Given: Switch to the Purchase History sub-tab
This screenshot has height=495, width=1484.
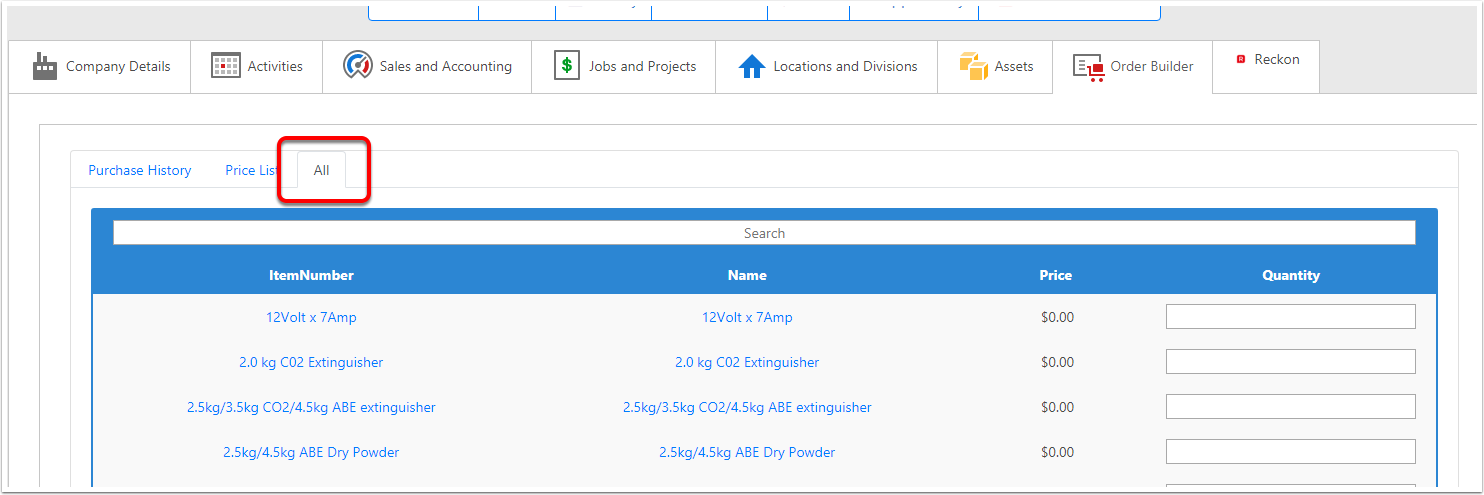Looking at the screenshot, I should pos(140,170).
